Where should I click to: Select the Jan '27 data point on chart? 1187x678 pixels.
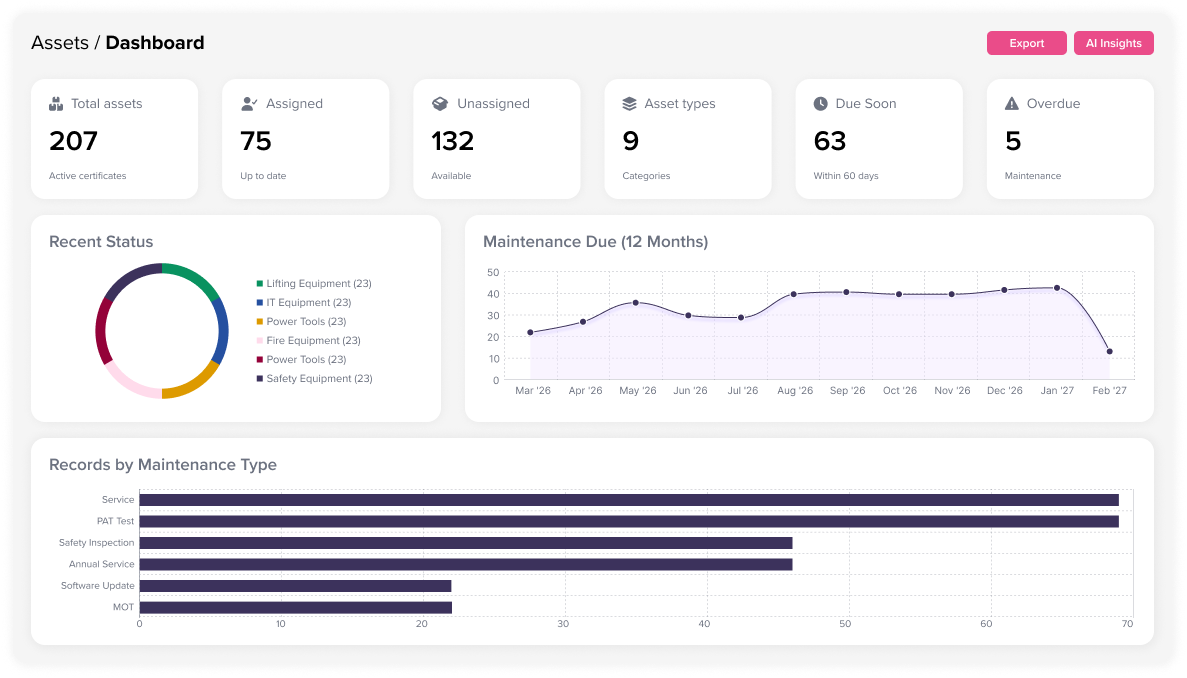coord(1056,288)
